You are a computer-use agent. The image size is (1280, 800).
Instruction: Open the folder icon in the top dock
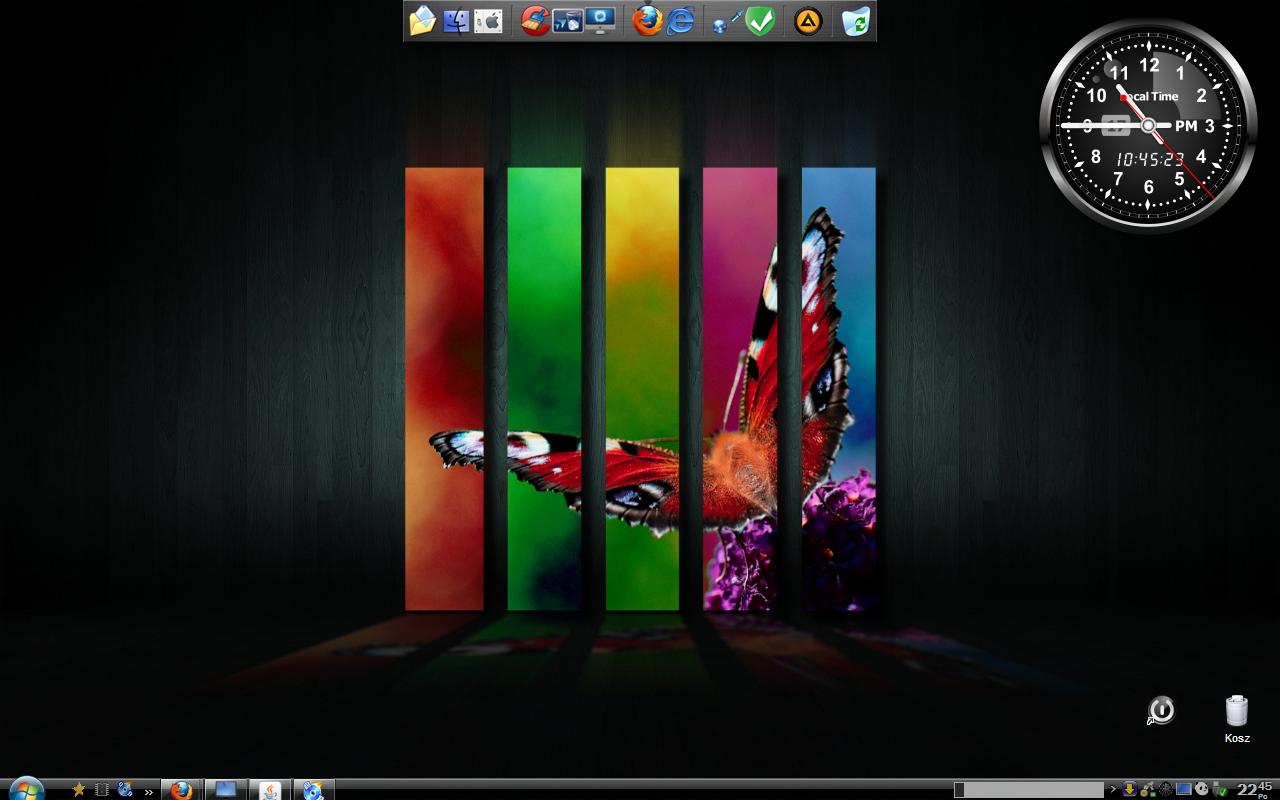pyautogui.click(x=423, y=20)
